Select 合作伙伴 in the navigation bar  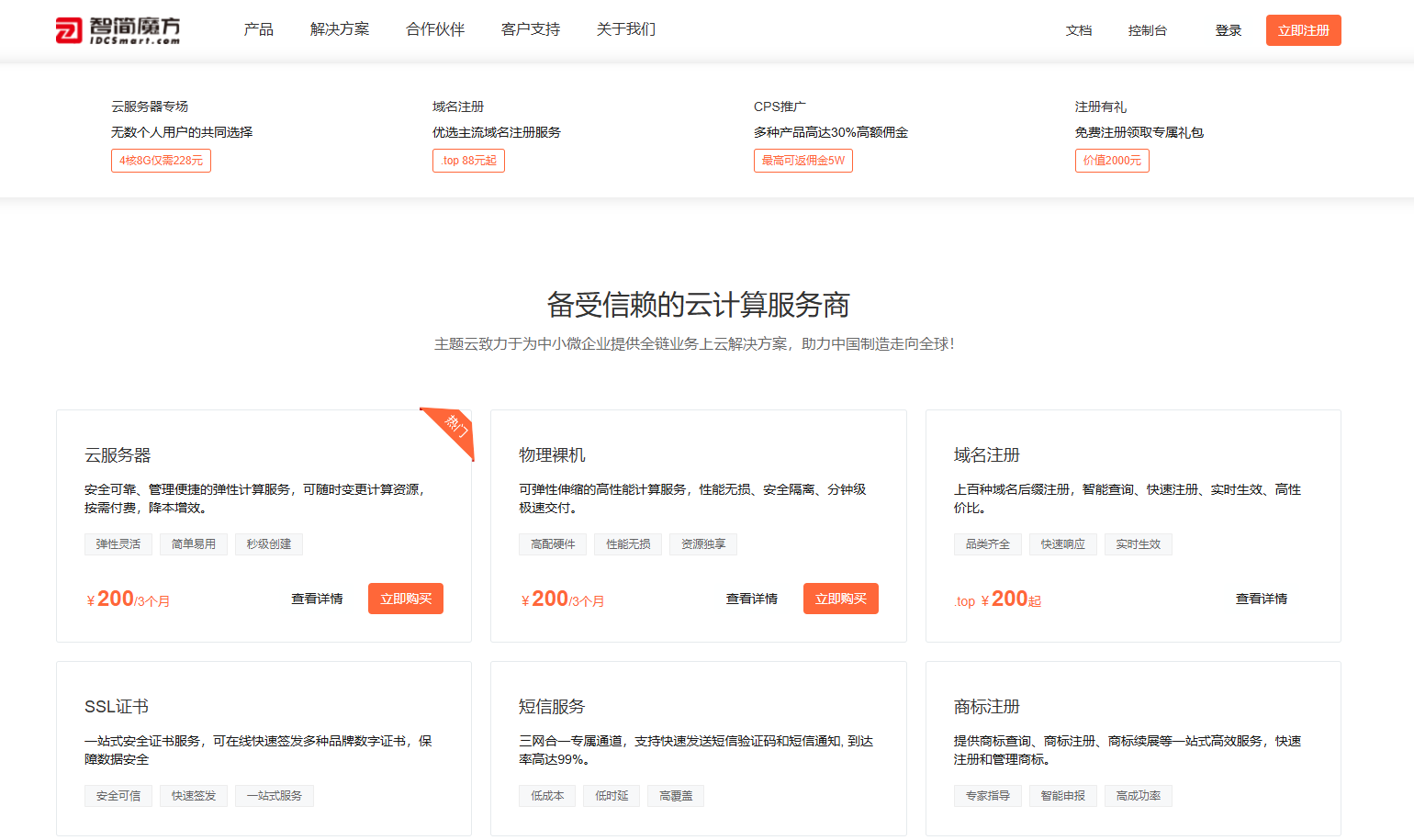tap(434, 28)
